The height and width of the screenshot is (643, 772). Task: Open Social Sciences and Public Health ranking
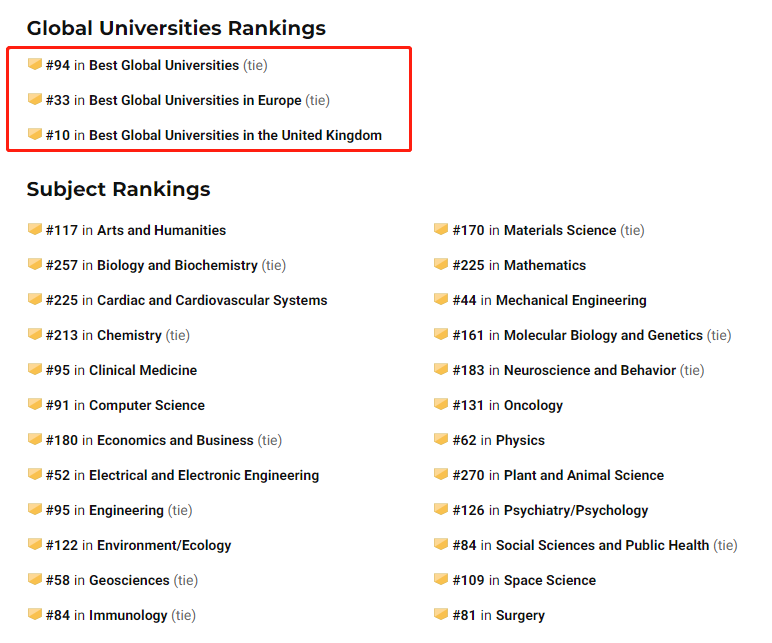(x=603, y=546)
